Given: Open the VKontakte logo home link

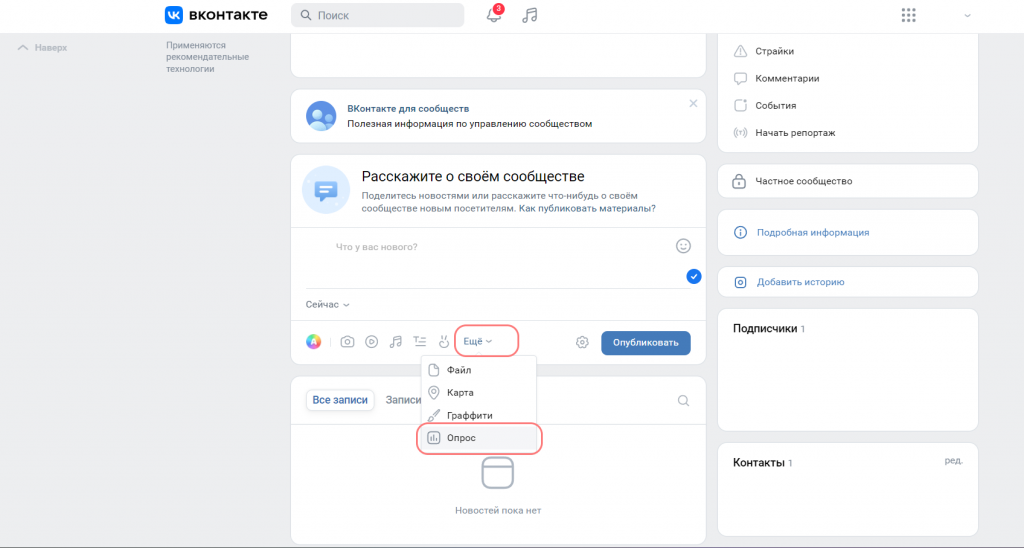Looking at the screenshot, I should pyautogui.click(x=216, y=15).
